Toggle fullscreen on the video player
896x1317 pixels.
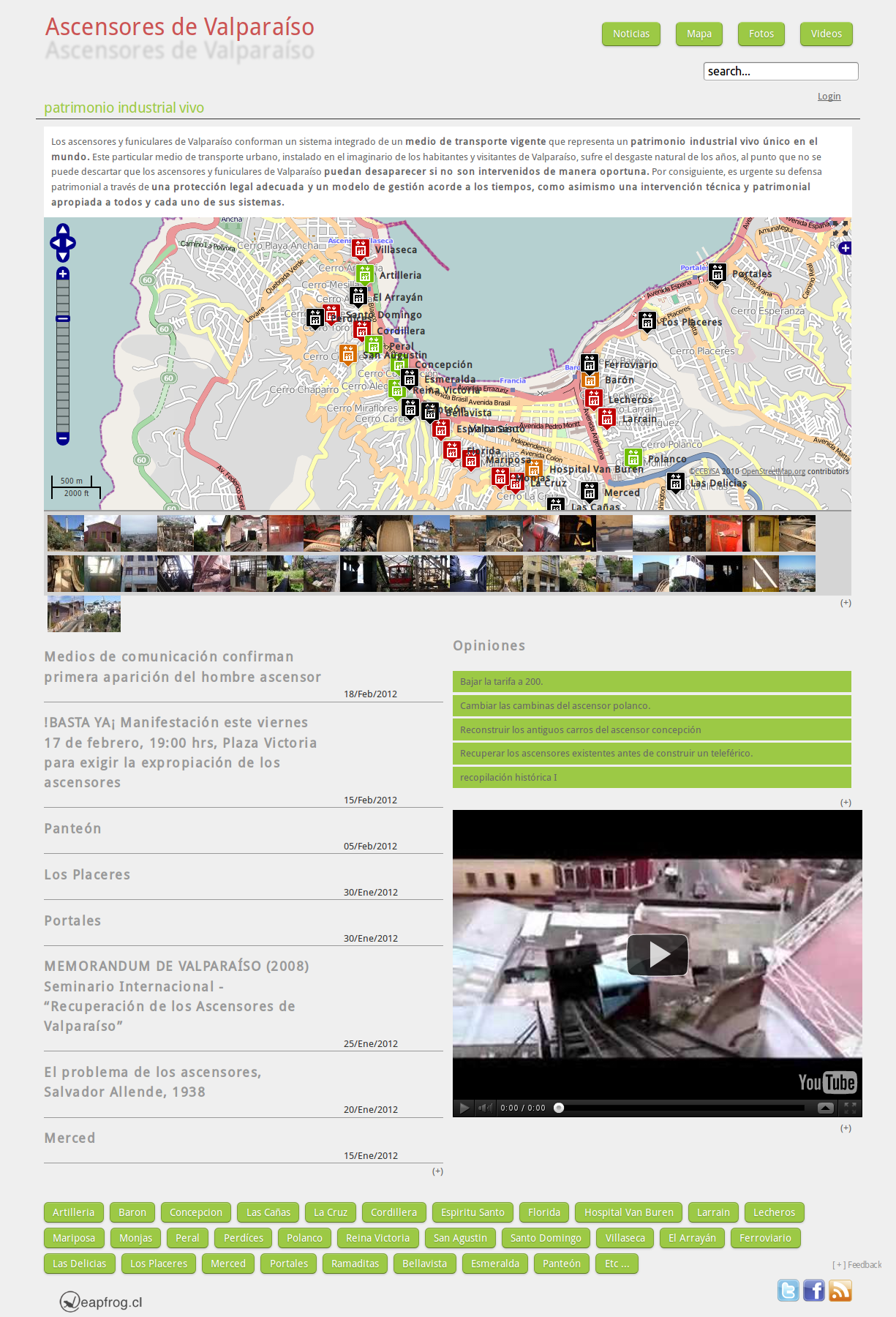850,1108
